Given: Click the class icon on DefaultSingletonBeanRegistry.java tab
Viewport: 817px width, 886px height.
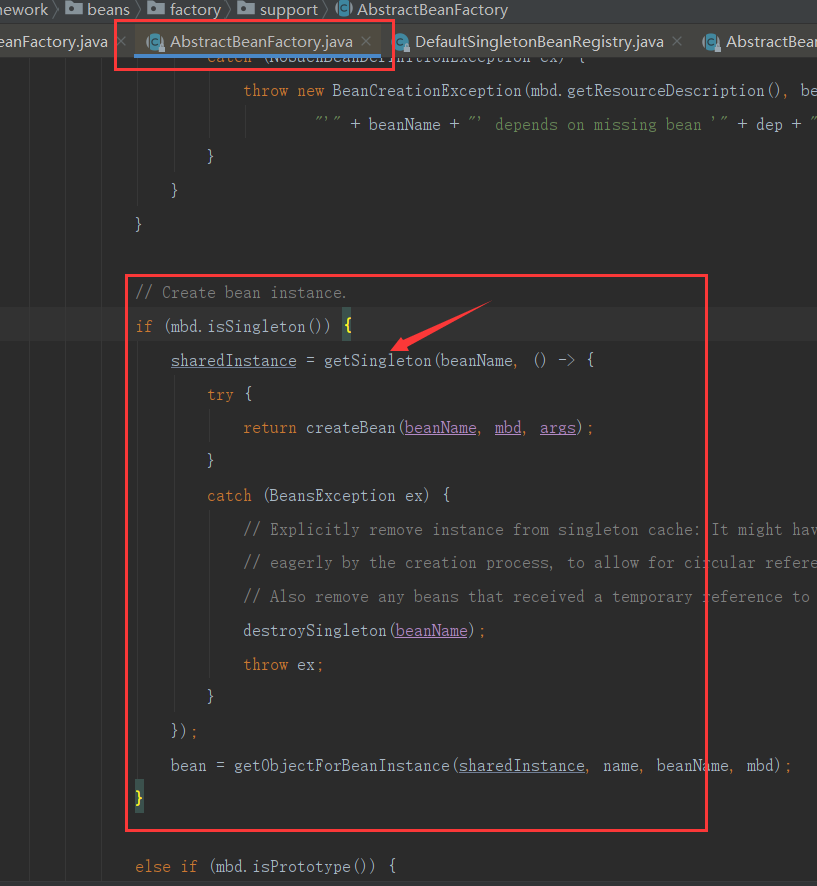Looking at the screenshot, I should 401,42.
